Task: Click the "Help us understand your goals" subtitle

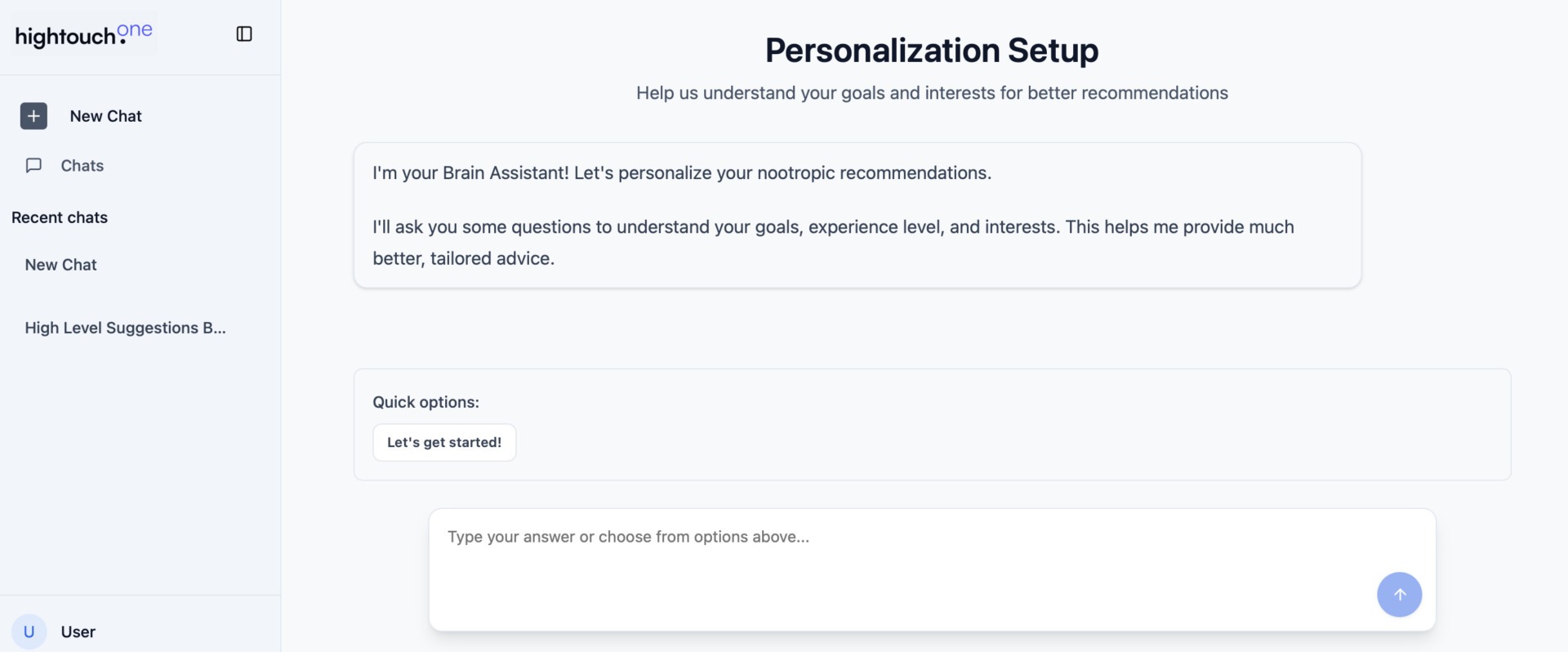Action: (x=932, y=93)
